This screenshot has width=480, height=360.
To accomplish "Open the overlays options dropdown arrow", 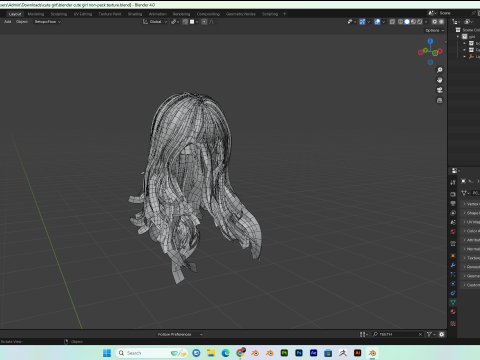I will (x=384, y=22).
